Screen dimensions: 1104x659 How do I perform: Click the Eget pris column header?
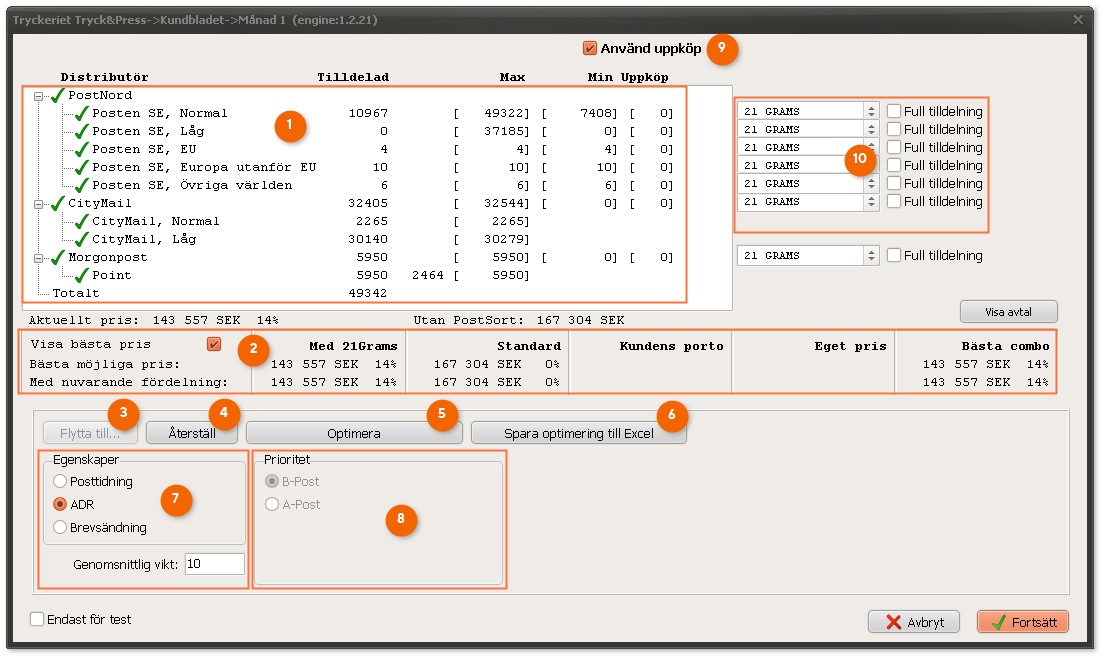850,346
